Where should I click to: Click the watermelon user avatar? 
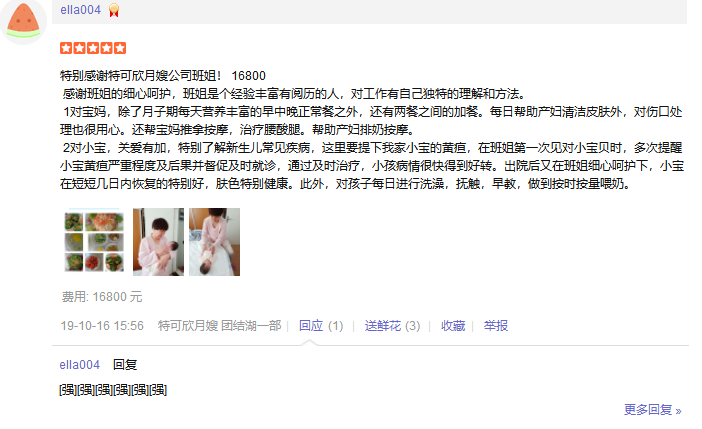tap(23, 20)
